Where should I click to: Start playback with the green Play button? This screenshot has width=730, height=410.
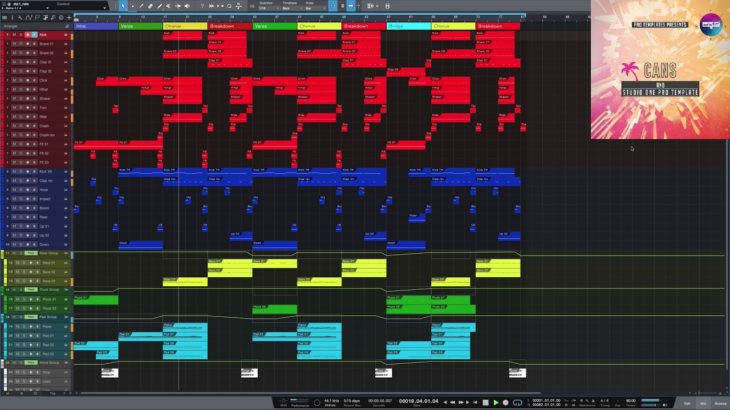tap(496, 403)
